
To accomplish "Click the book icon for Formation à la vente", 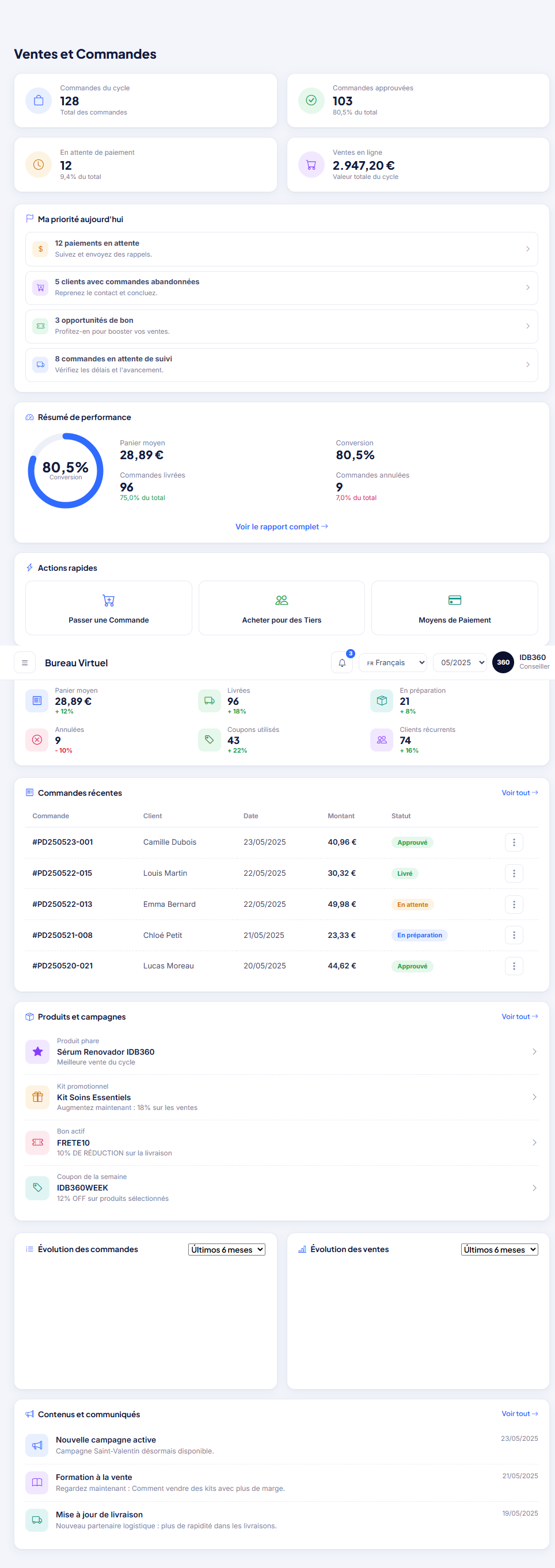I will pos(37,1482).
